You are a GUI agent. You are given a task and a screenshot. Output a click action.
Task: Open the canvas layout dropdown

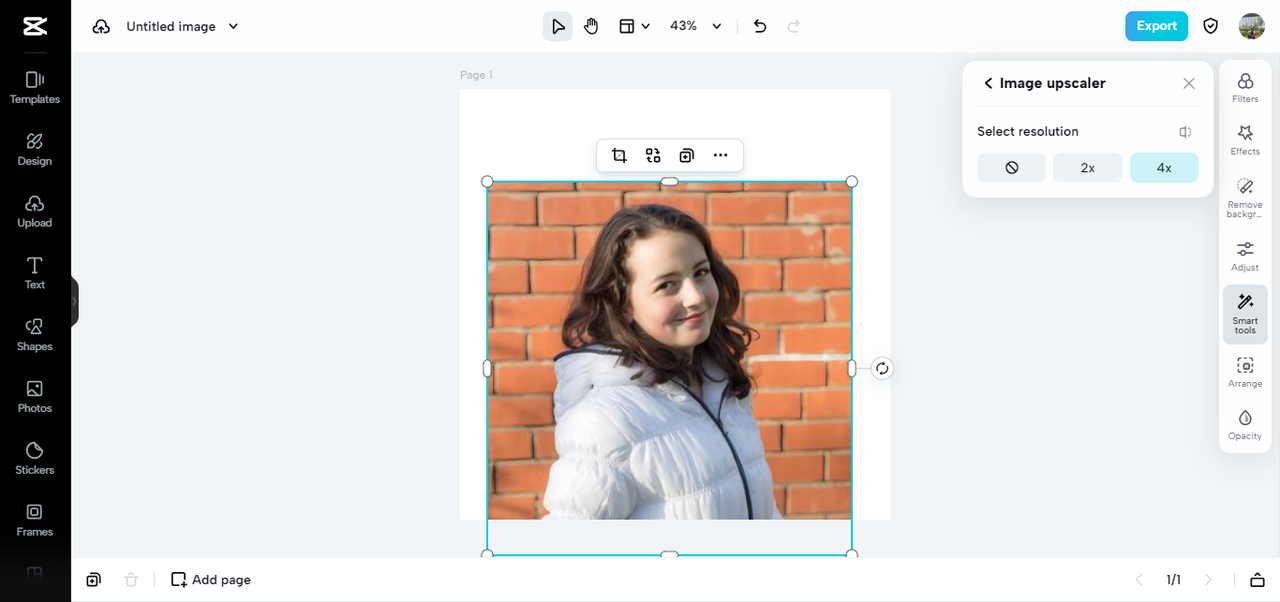pos(634,26)
